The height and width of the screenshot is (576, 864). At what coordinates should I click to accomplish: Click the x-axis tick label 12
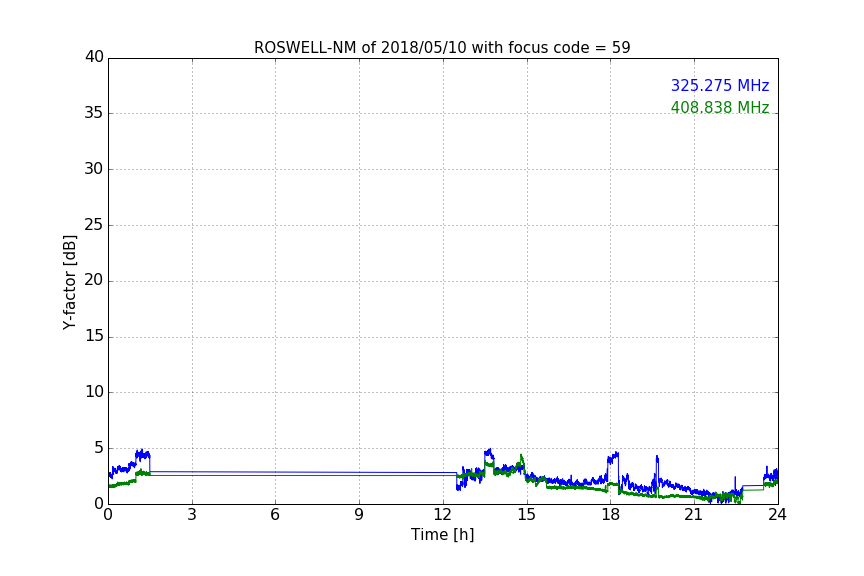point(443,515)
